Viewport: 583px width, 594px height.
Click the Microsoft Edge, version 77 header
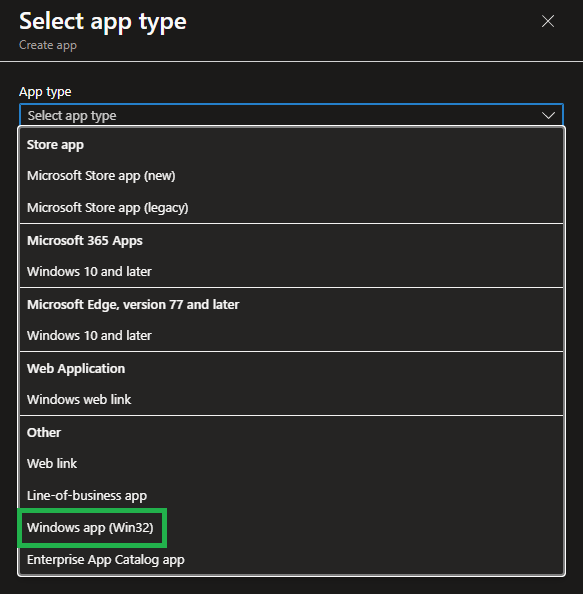click(133, 305)
